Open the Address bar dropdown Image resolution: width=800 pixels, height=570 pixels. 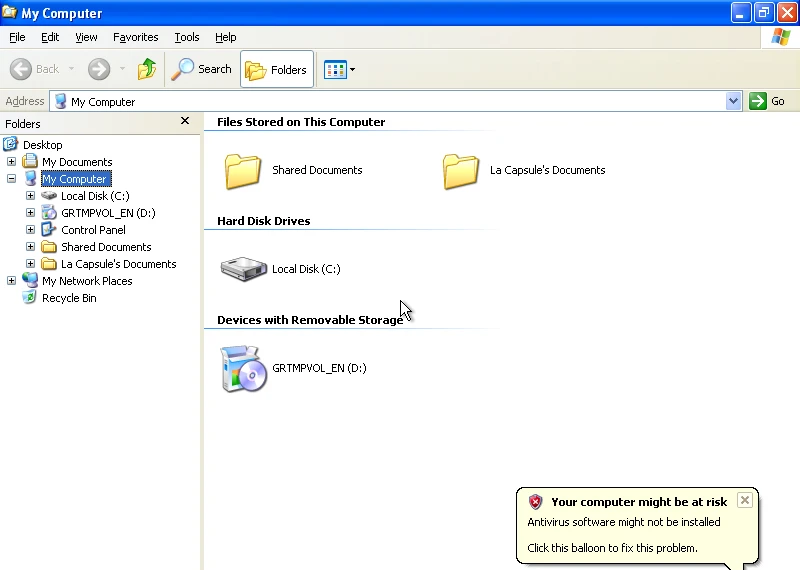click(x=733, y=101)
